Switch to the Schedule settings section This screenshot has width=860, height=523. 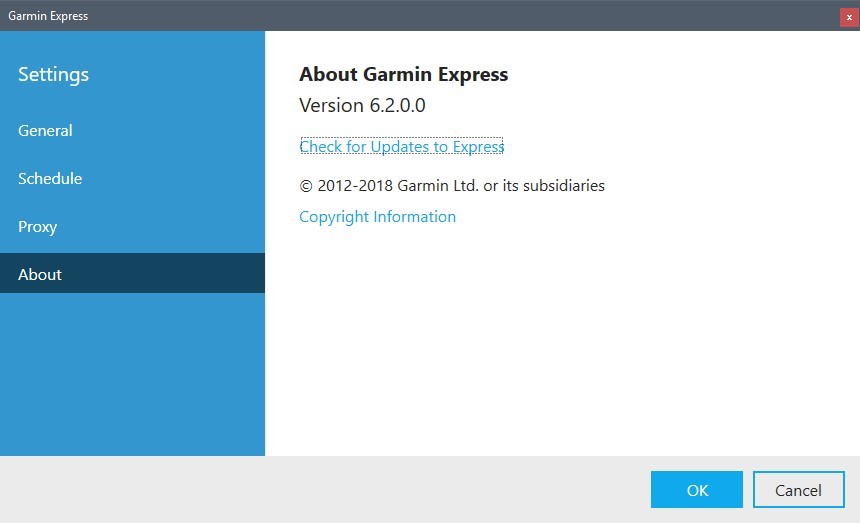(x=132, y=178)
